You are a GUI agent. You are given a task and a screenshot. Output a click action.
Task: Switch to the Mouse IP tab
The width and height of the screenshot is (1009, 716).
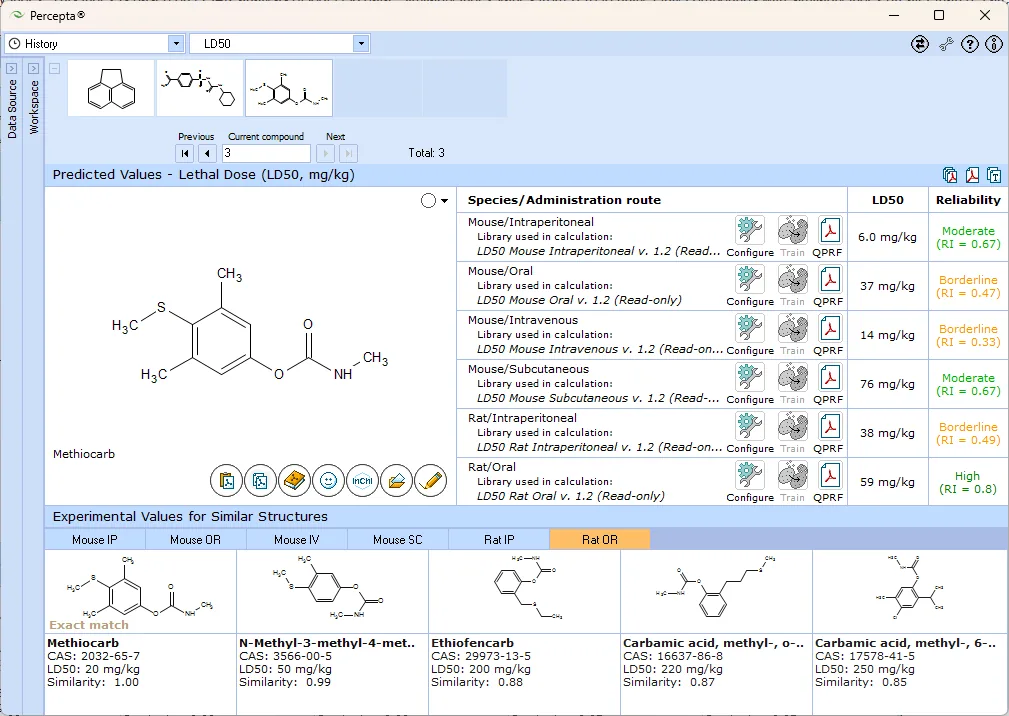[95, 540]
